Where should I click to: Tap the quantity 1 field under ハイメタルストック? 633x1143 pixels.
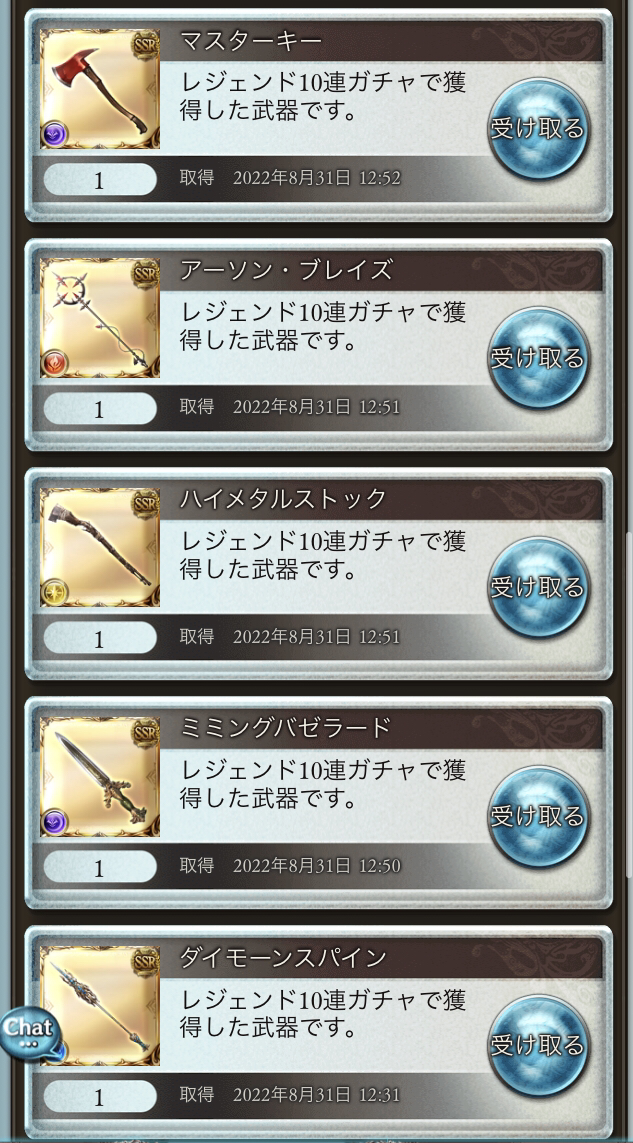coord(100,639)
